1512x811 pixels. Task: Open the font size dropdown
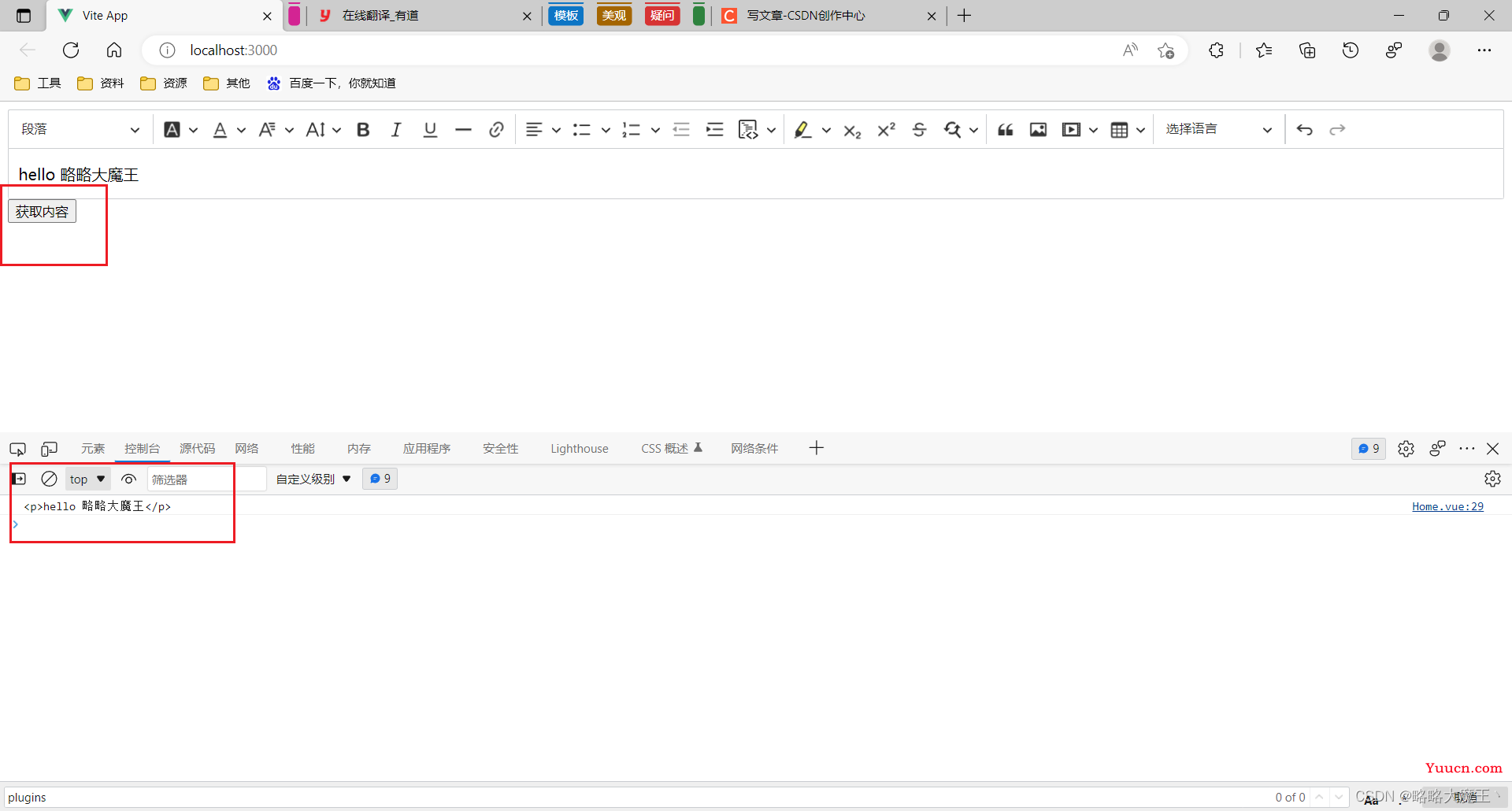click(x=324, y=130)
